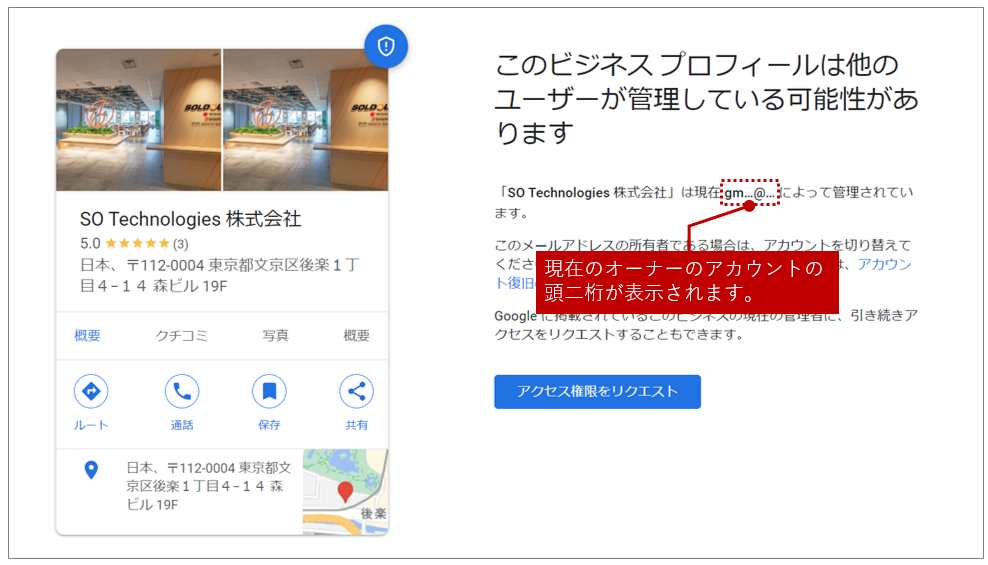Click the review count (3)
The image size is (988, 565).
point(180,243)
